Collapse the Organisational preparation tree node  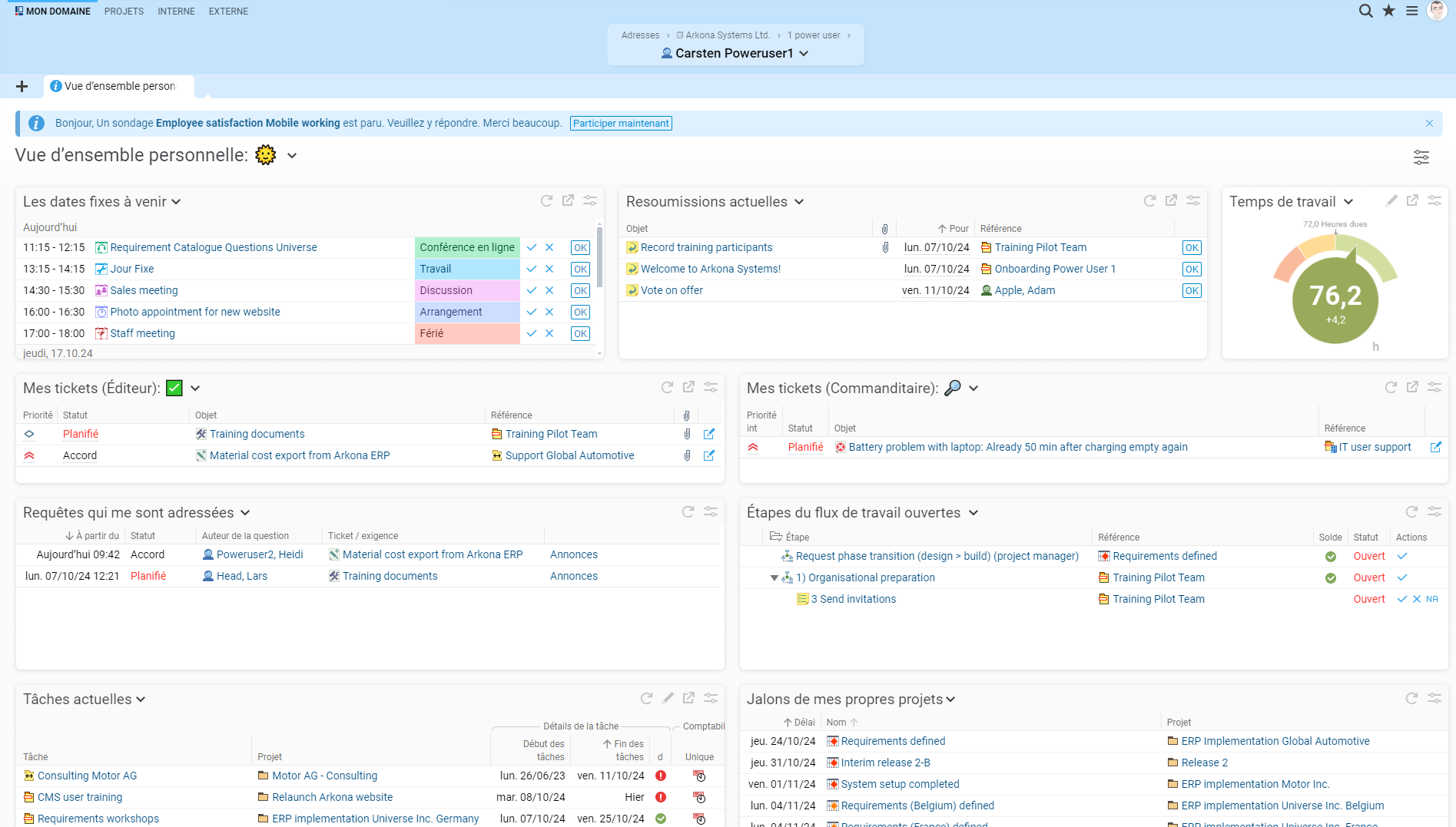click(x=774, y=578)
